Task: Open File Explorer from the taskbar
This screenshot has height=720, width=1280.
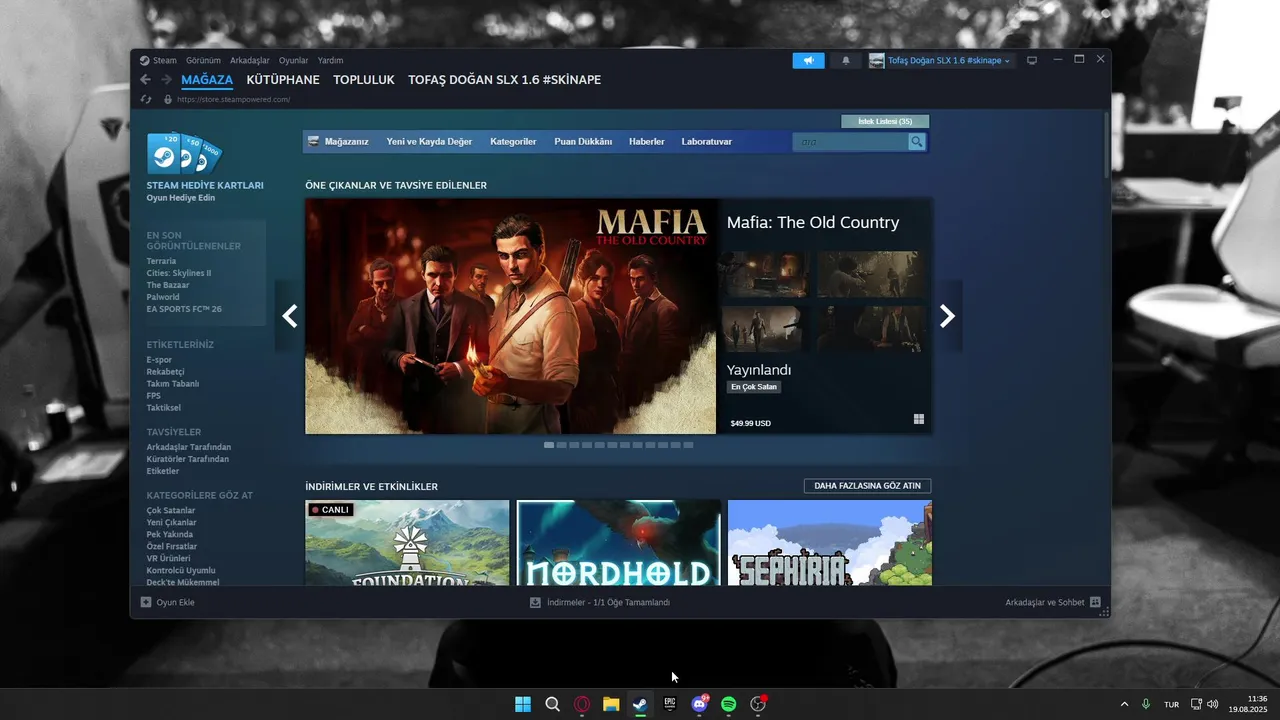Action: coord(611,704)
